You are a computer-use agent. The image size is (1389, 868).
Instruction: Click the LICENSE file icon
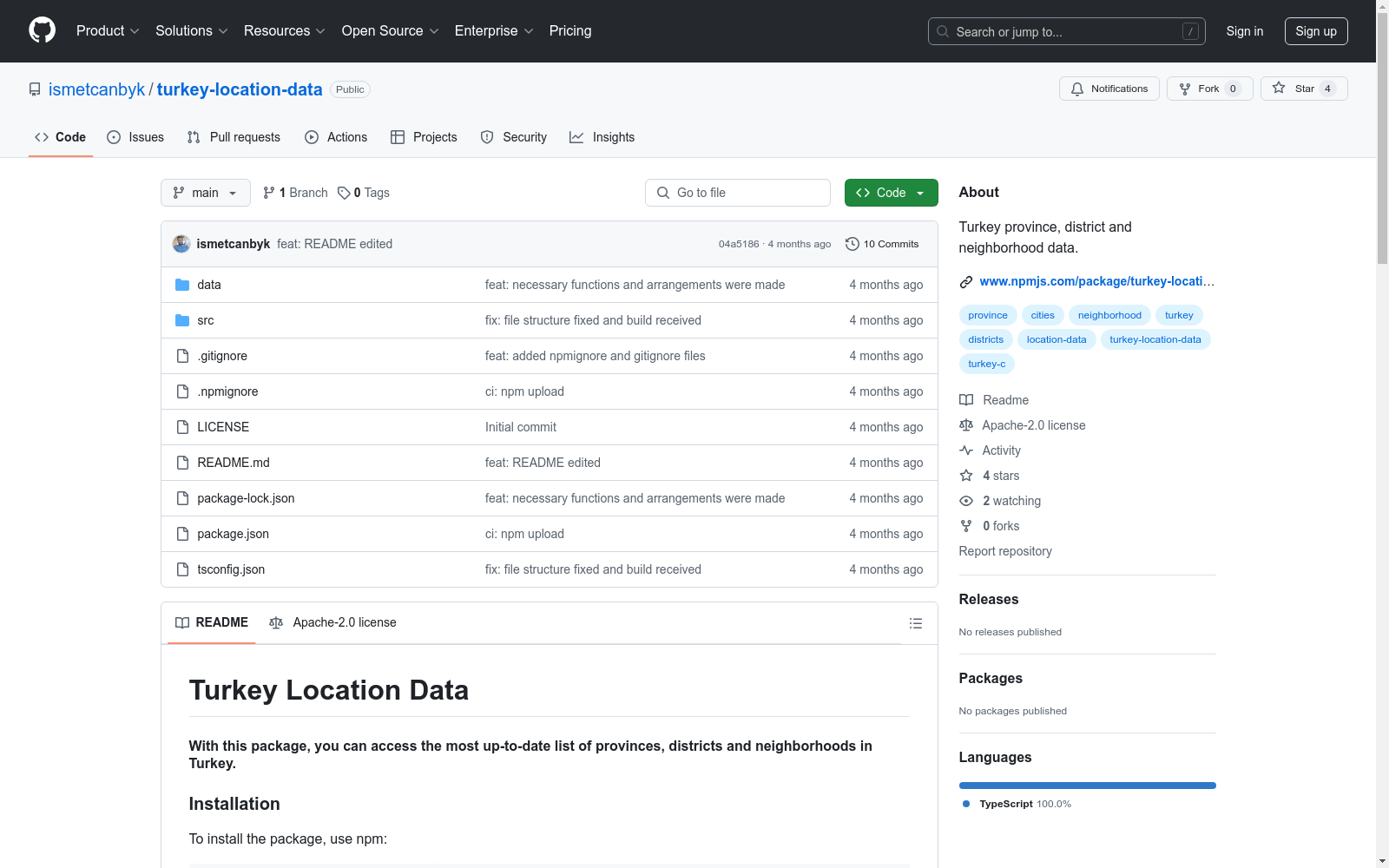(182, 427)
